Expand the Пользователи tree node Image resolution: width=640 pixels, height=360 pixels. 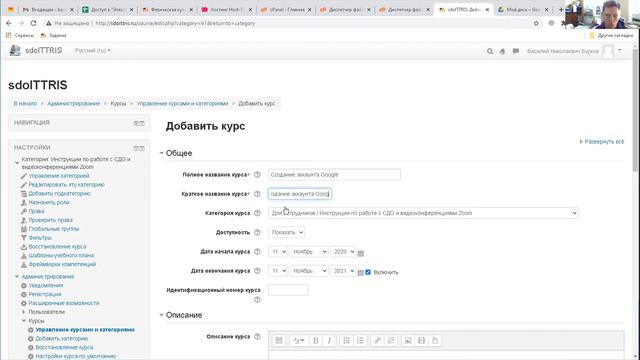[24, 312]
